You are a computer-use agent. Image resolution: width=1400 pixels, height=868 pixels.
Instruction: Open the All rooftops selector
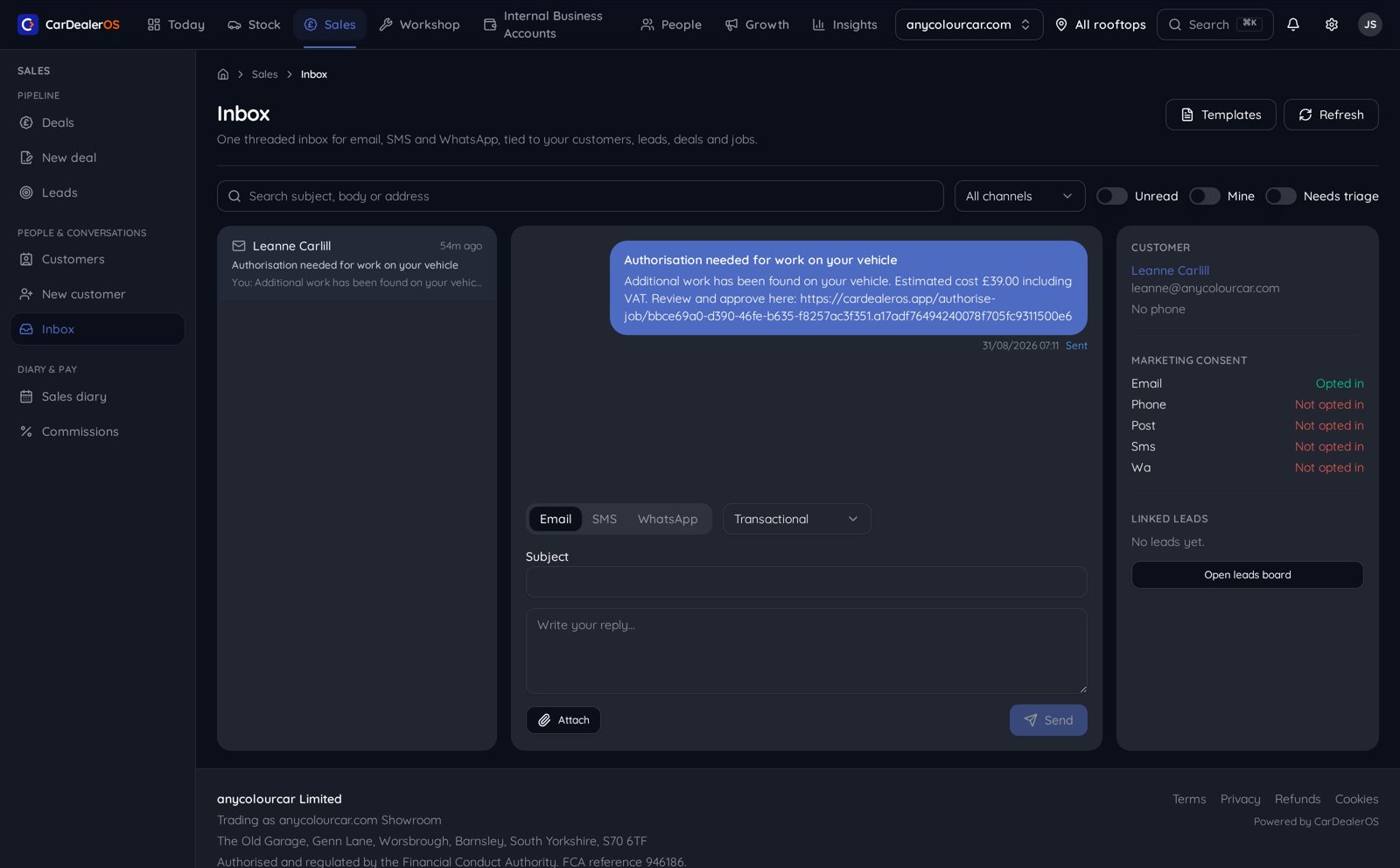pos(1101,24)
